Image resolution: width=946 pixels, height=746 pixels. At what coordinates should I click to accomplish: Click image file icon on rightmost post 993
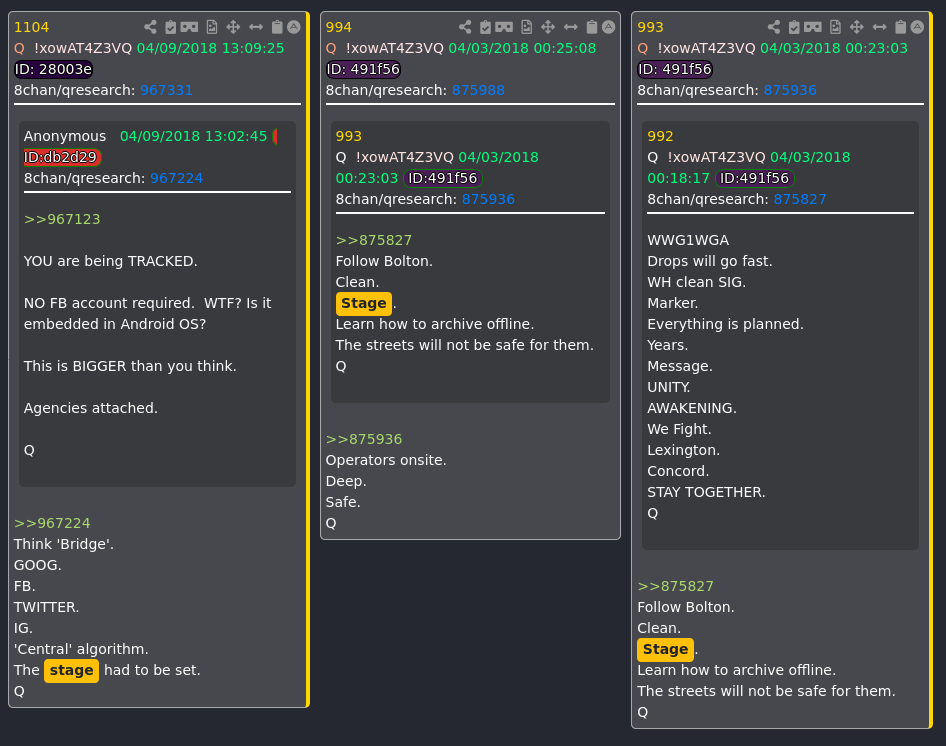(x=836, y=27)
